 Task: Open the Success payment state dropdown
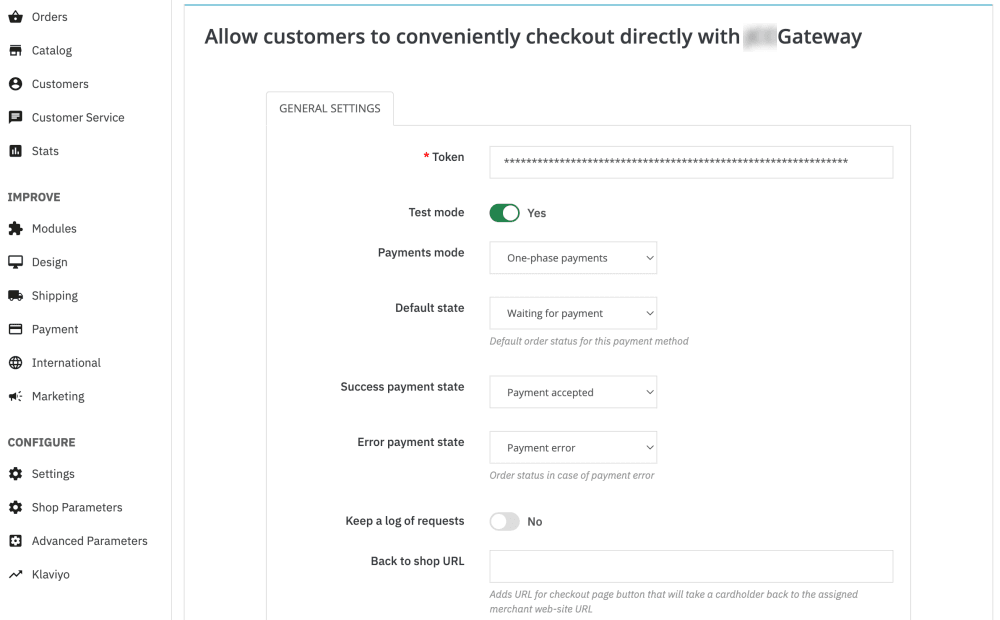pos(573,391)
